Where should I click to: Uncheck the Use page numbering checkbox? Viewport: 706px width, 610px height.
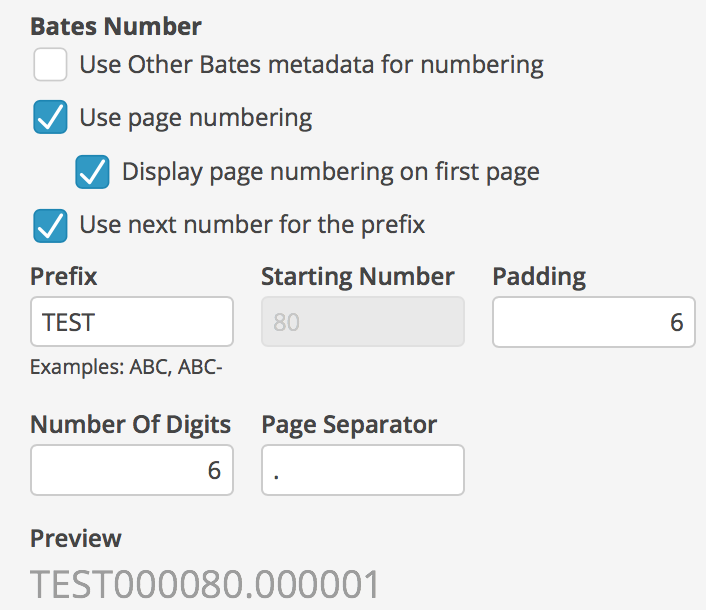[x=50, y=117]
